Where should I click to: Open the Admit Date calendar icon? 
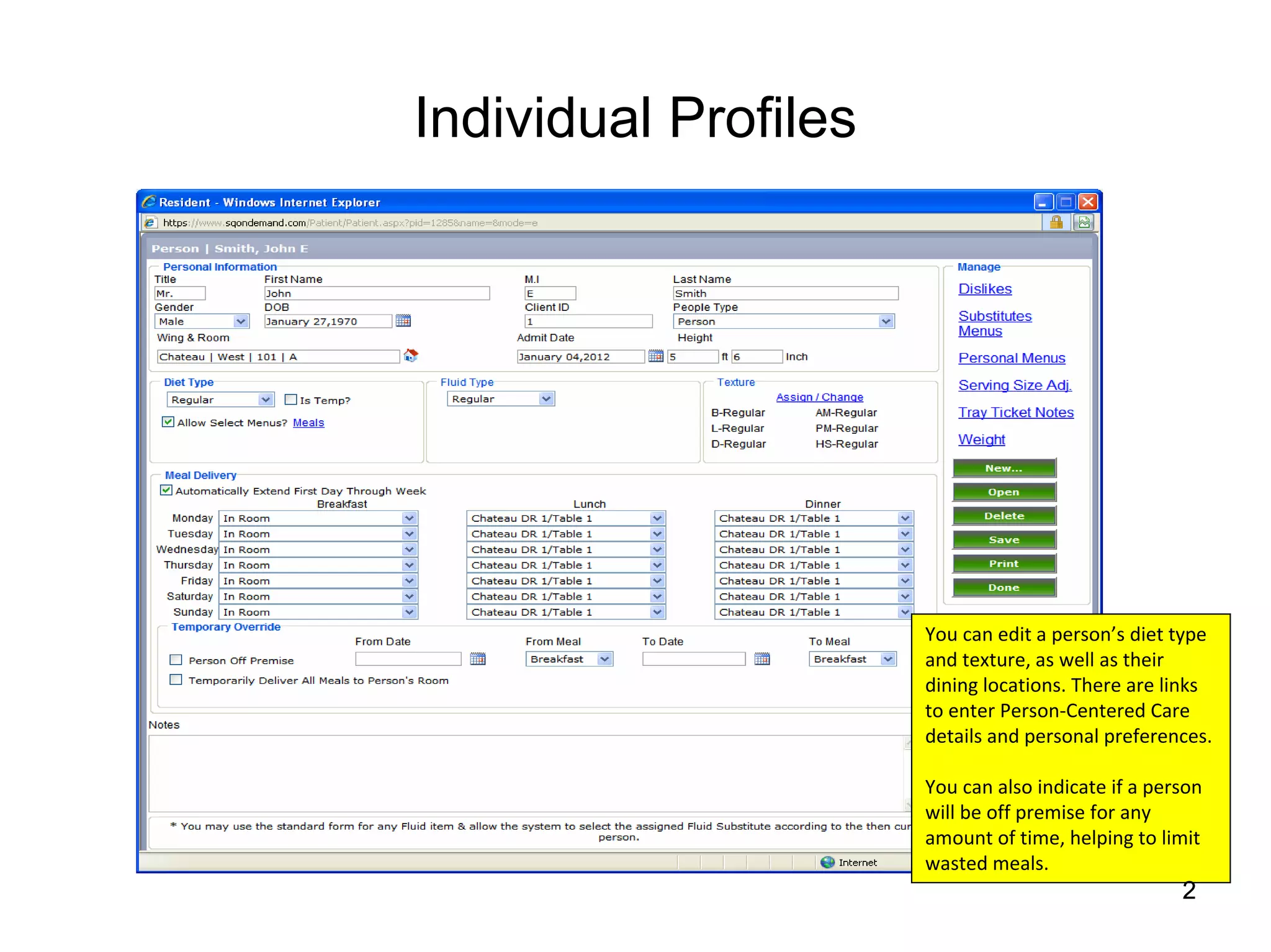click(655, 356)
